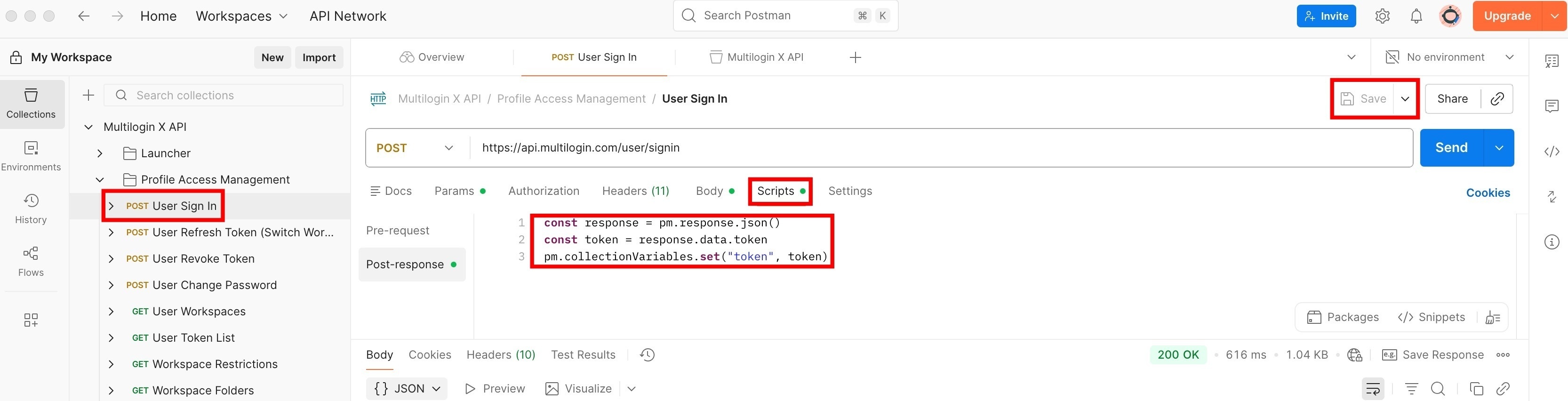Click the configure workspace sidebar grid icon

tap(31, 320)
